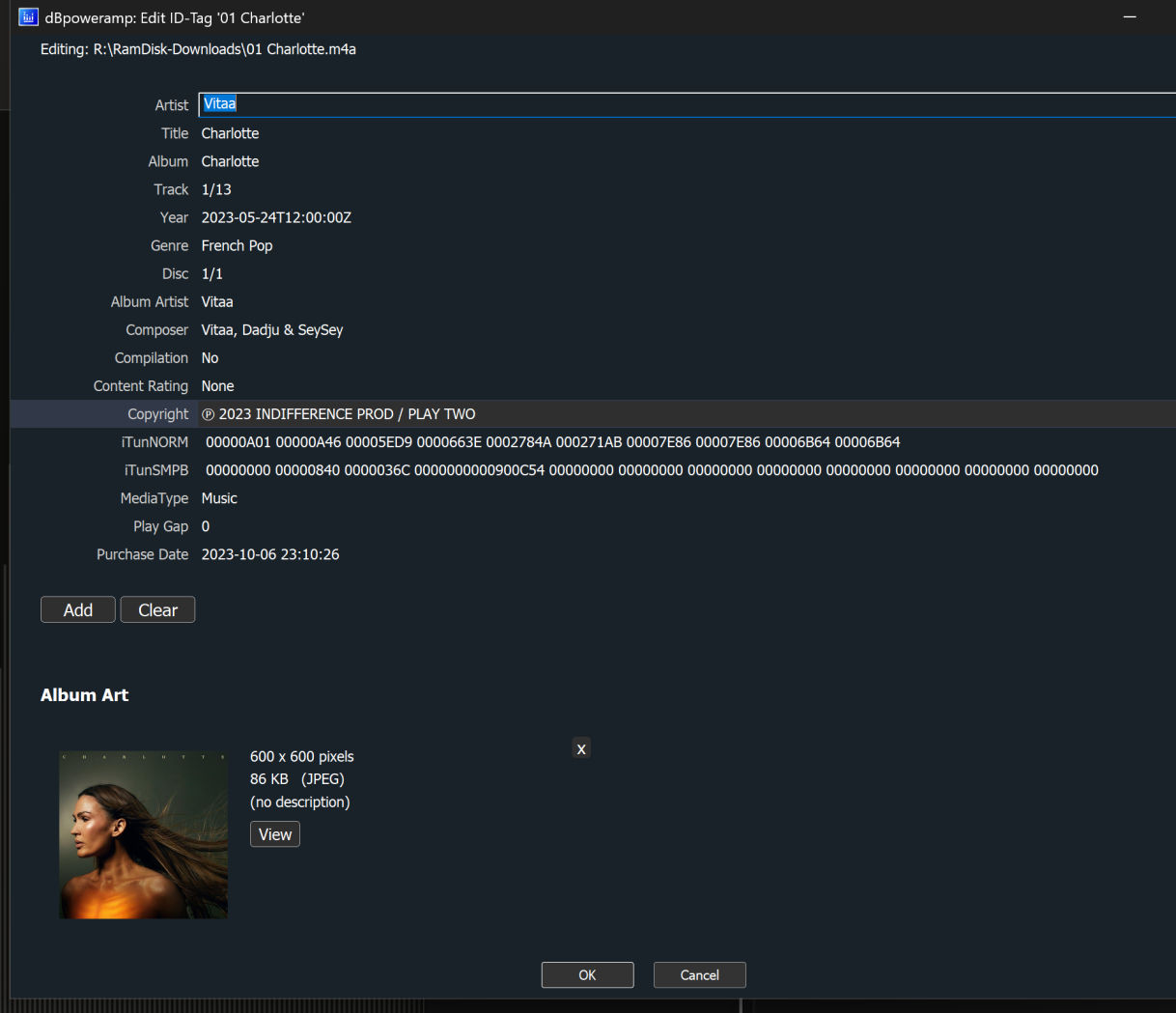
Task: Click the album art cover thumbnail
Action: click(x=144, y=834)
